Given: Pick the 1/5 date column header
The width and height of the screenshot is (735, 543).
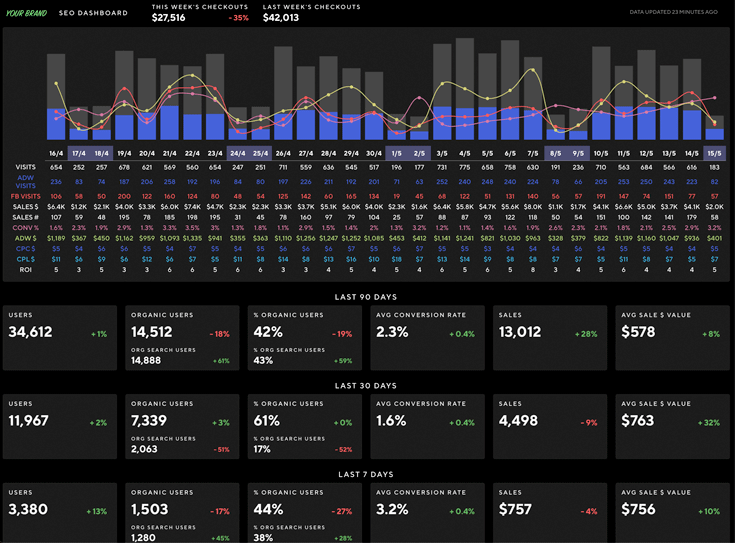Looking at the screenshot, I should [397, 153].
